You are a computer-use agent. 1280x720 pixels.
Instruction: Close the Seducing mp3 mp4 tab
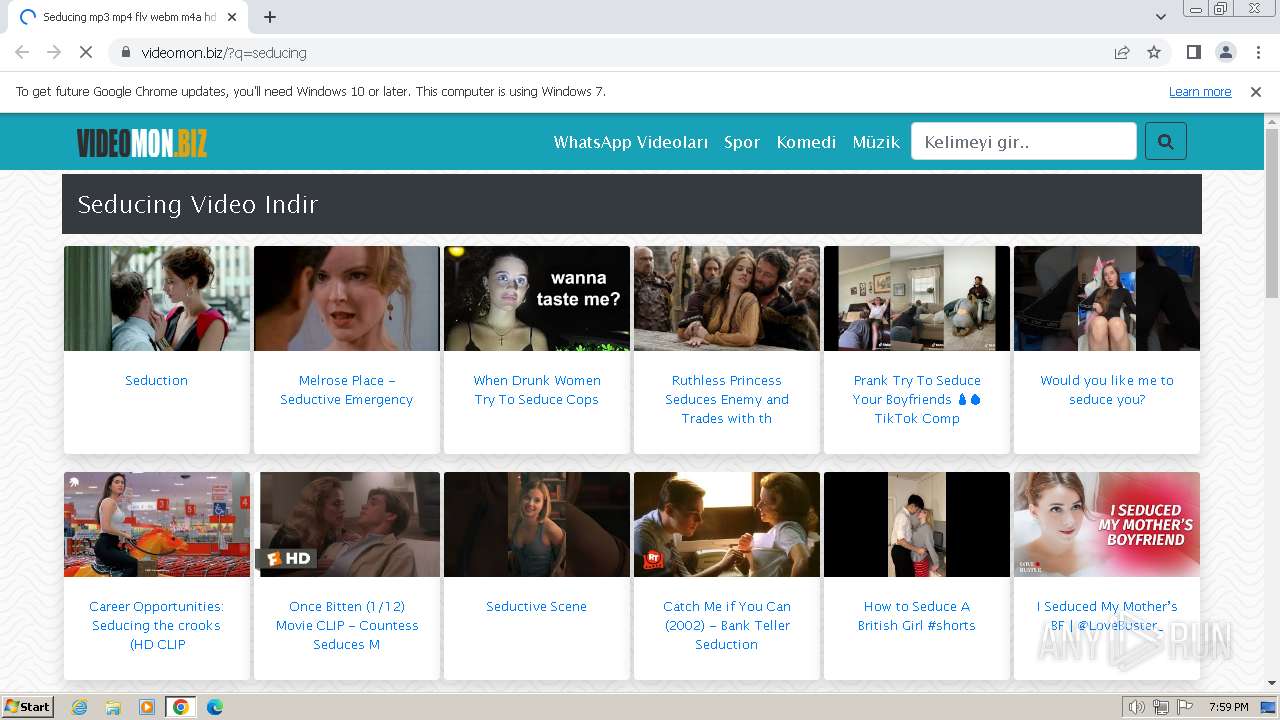[x=232, y=17]
